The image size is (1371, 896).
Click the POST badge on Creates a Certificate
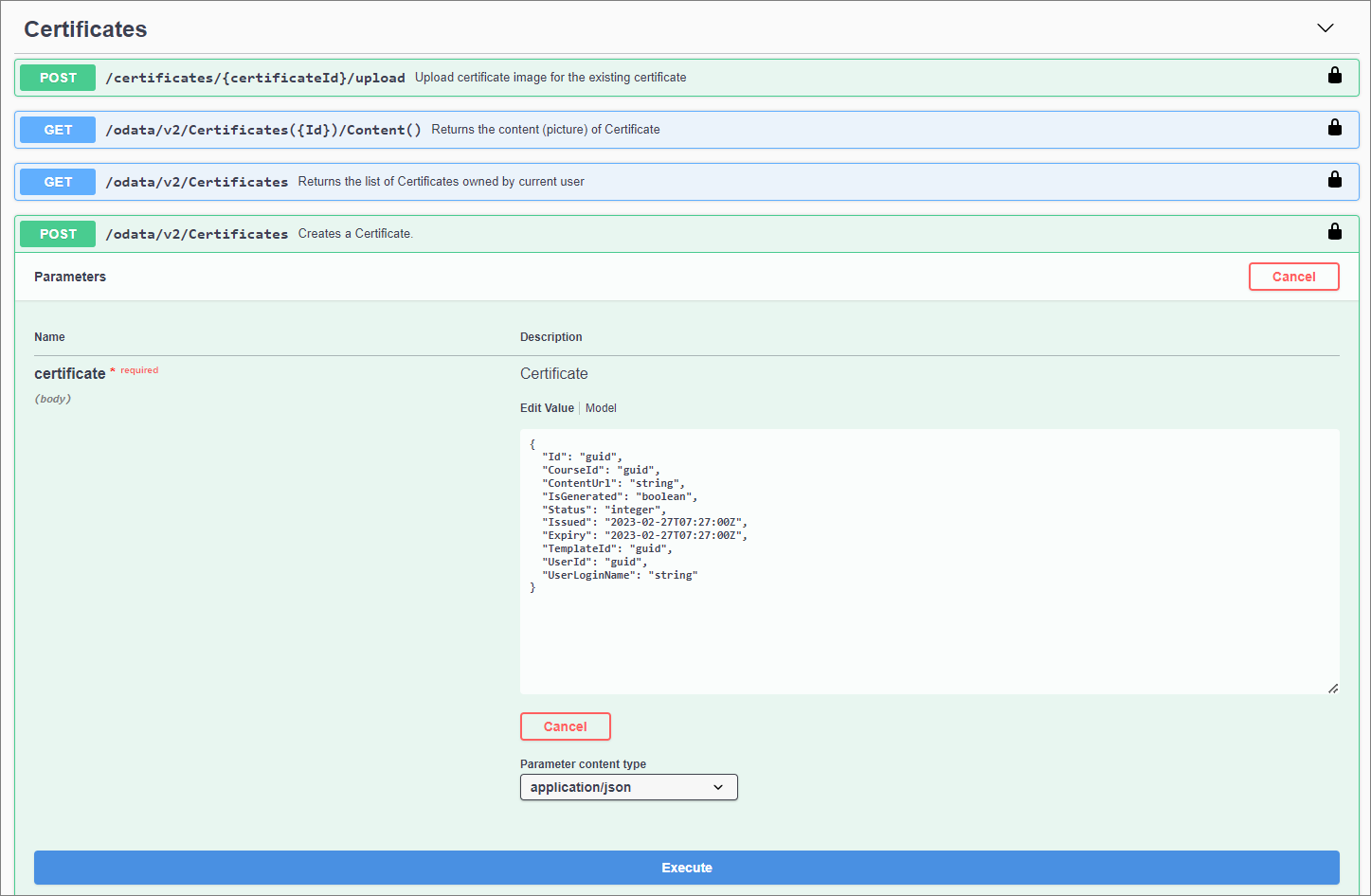57,233
